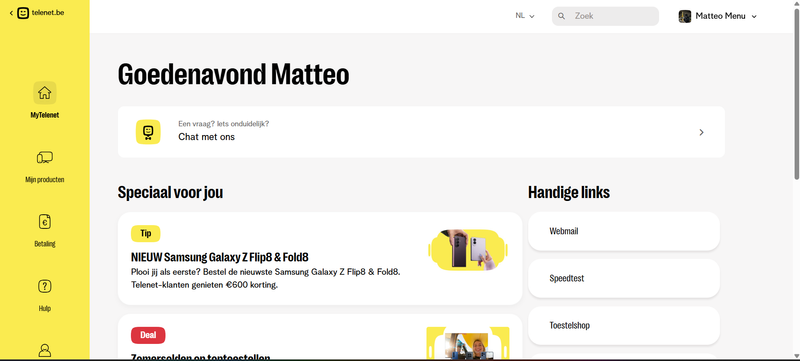
Task: Click the Samsung Galaxy phones thumbnail
Action: 468,249
